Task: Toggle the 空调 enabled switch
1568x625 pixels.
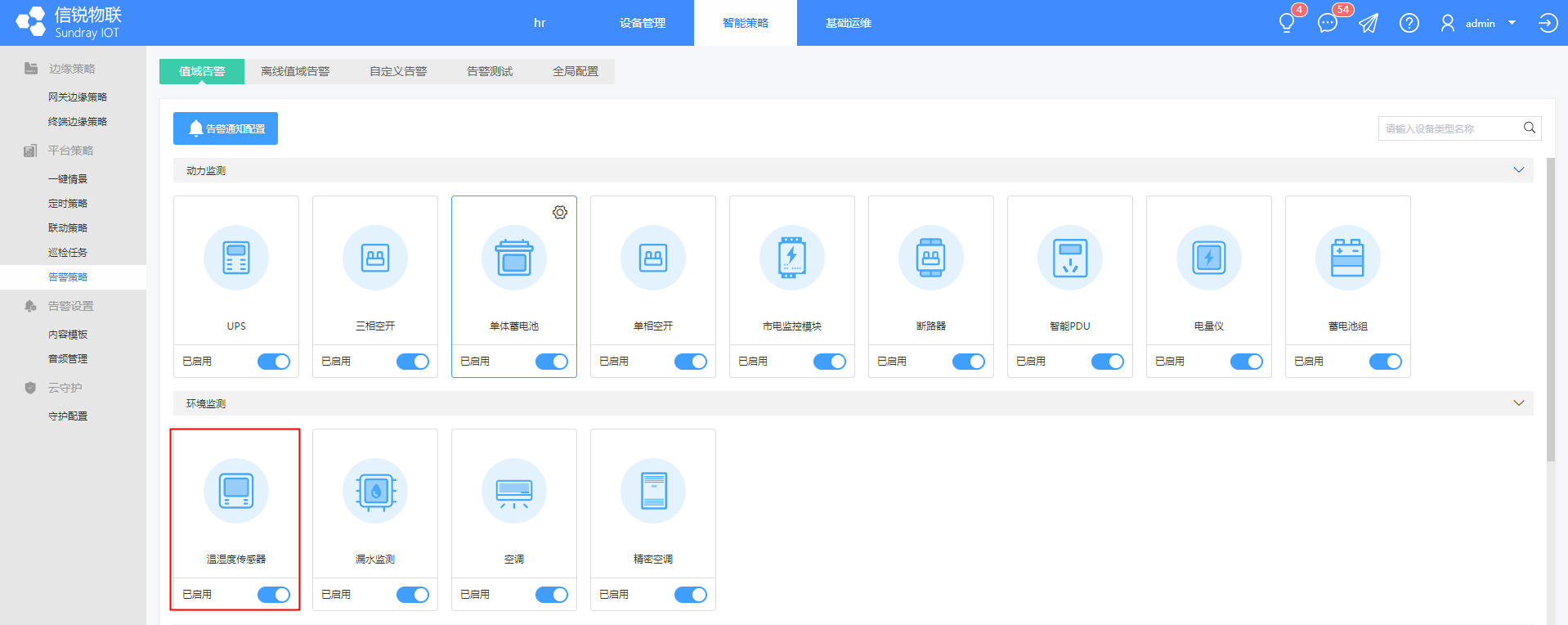Action: pyautogui.click(x=552, y=595)
